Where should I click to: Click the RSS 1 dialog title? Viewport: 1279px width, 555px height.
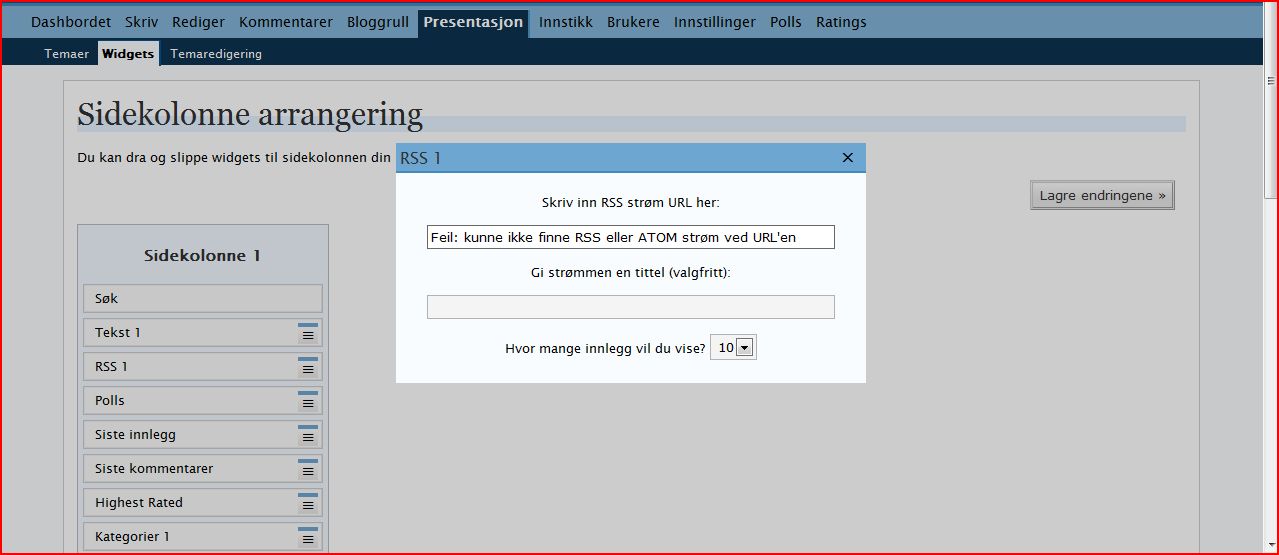420,158
